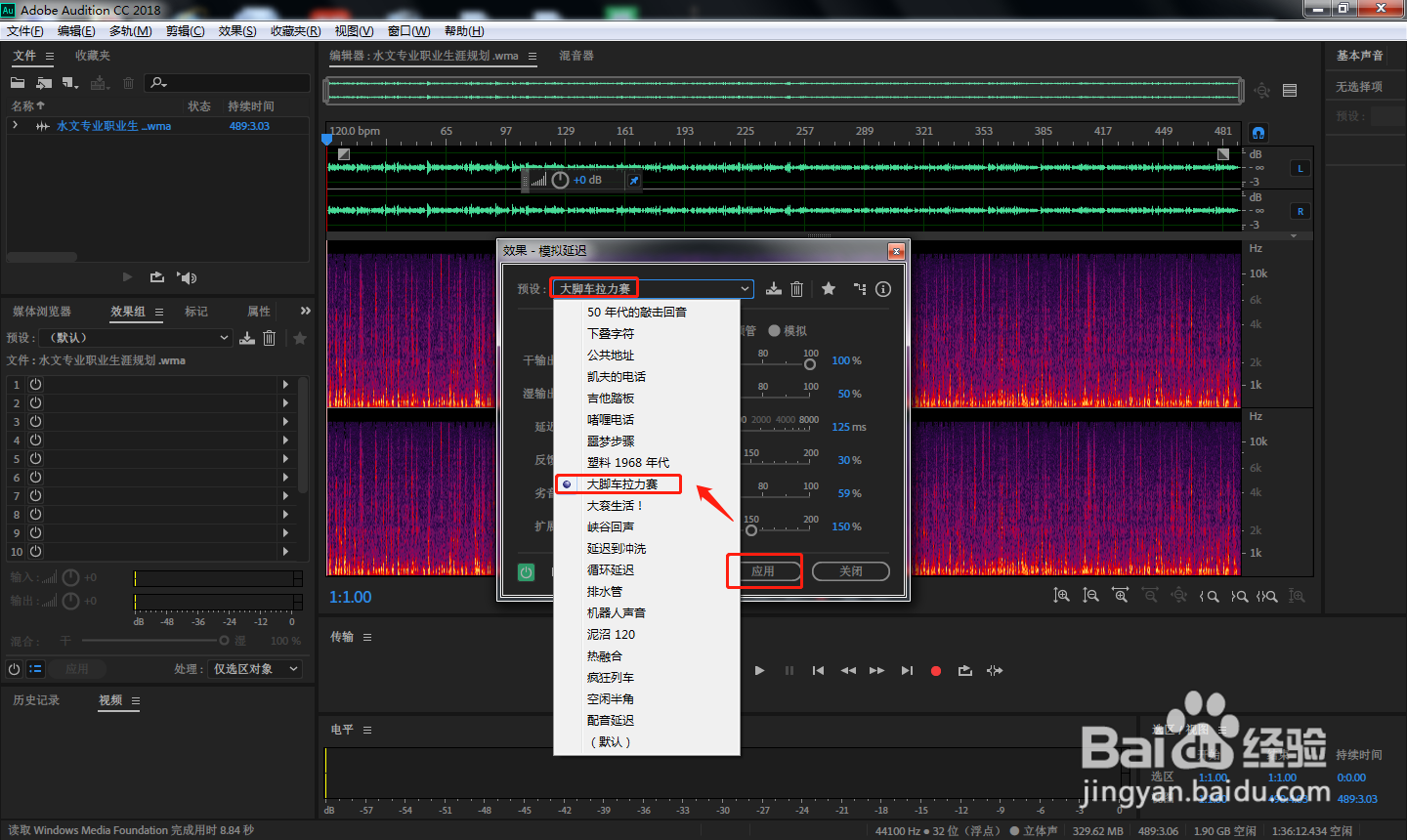
Task: Click the list view icon above the timeline
Action: point(1290,91)
